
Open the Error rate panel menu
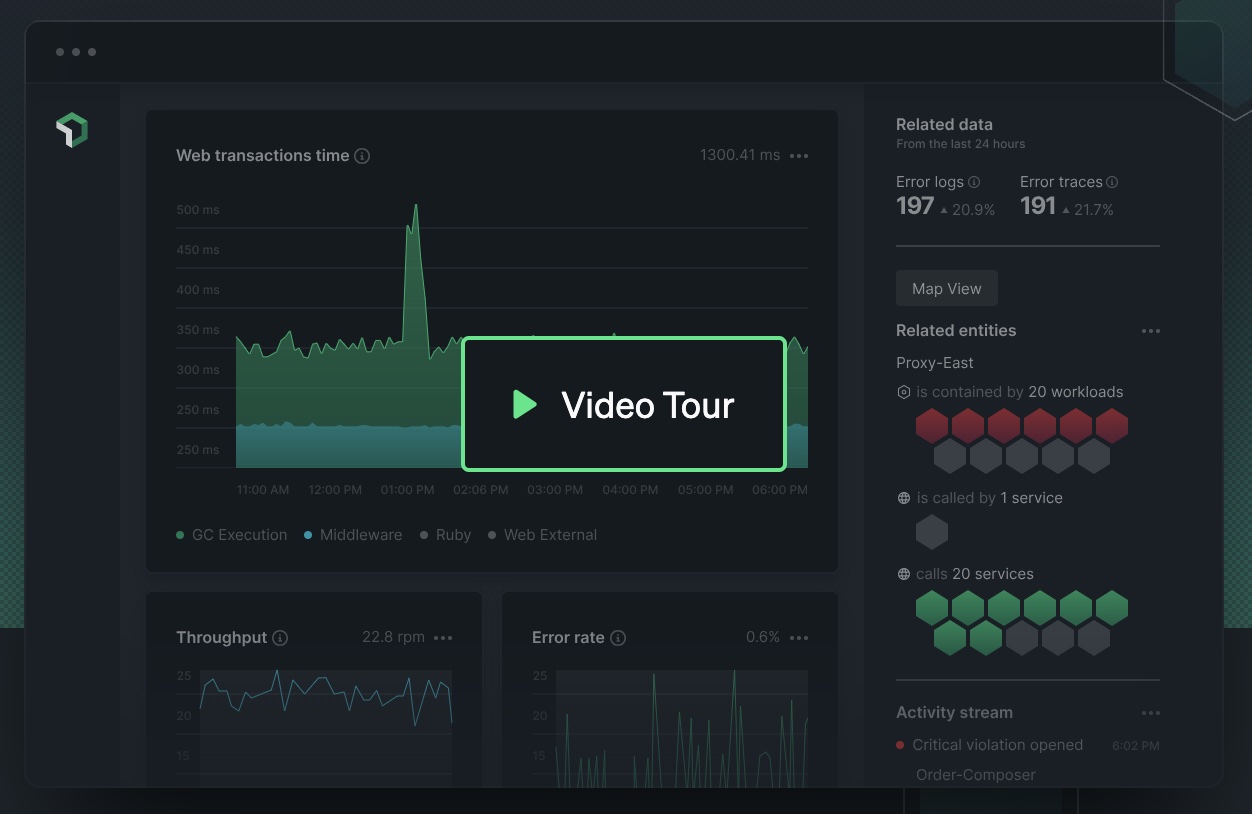tap(799, 638)
